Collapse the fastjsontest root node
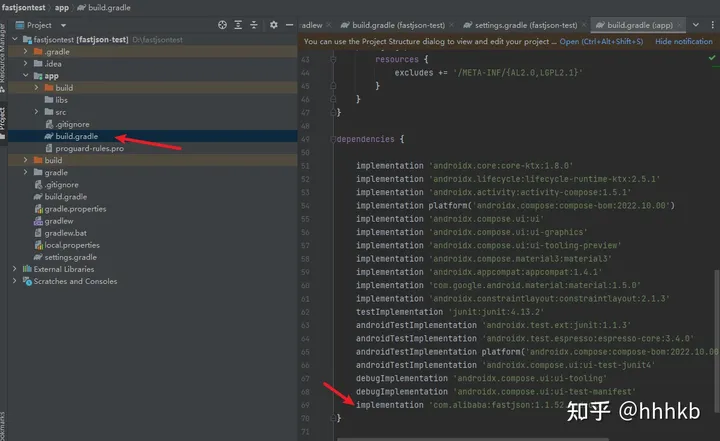The width and height of the screenshot is (720, 441). [x=15, y=40]
